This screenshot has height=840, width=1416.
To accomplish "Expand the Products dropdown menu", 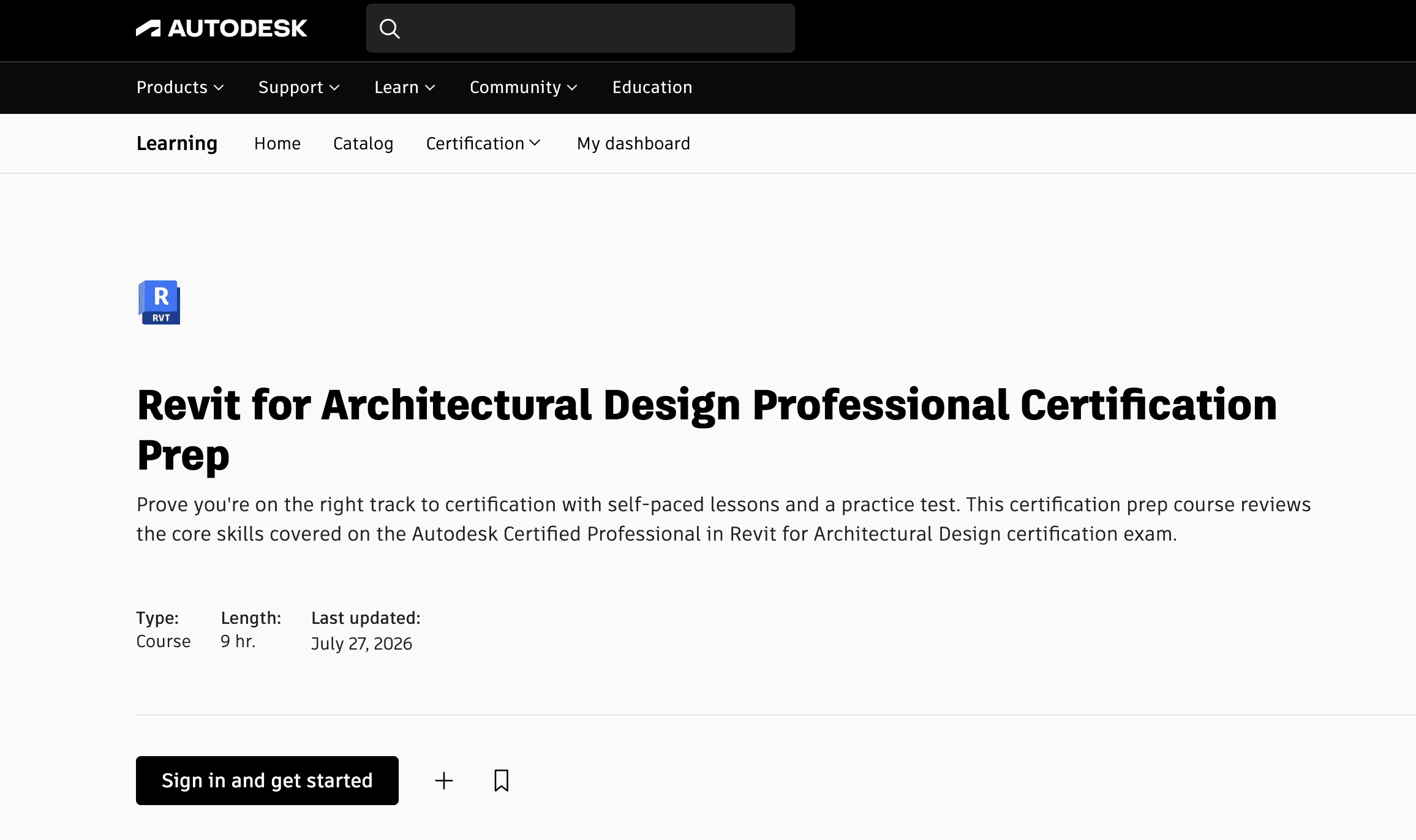I will (180, 88).
